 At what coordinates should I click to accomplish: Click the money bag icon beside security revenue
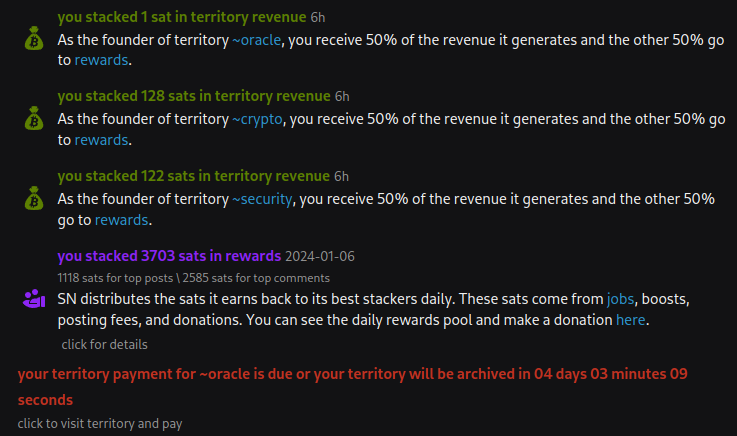(x=34, y=199)
